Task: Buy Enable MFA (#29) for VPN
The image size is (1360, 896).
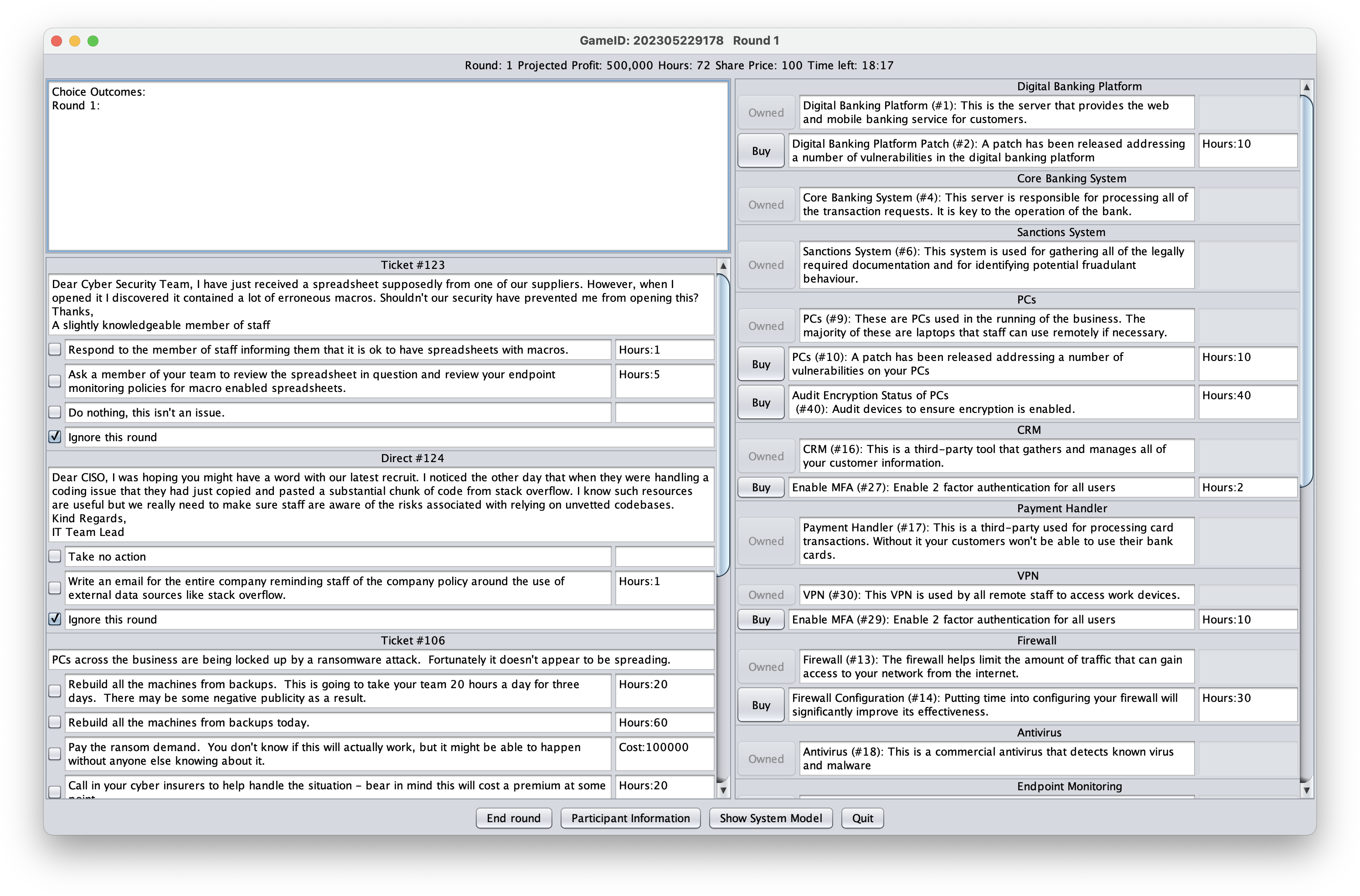Action: click(761, 619)
